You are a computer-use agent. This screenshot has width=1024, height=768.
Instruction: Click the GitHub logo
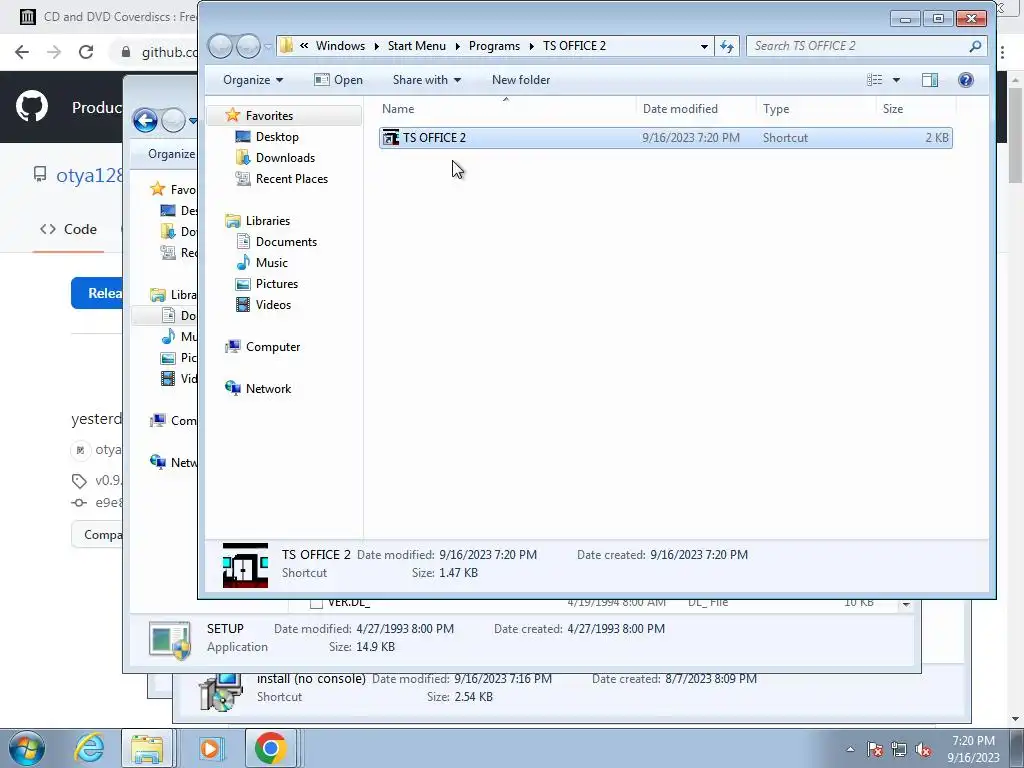(32, 107)
